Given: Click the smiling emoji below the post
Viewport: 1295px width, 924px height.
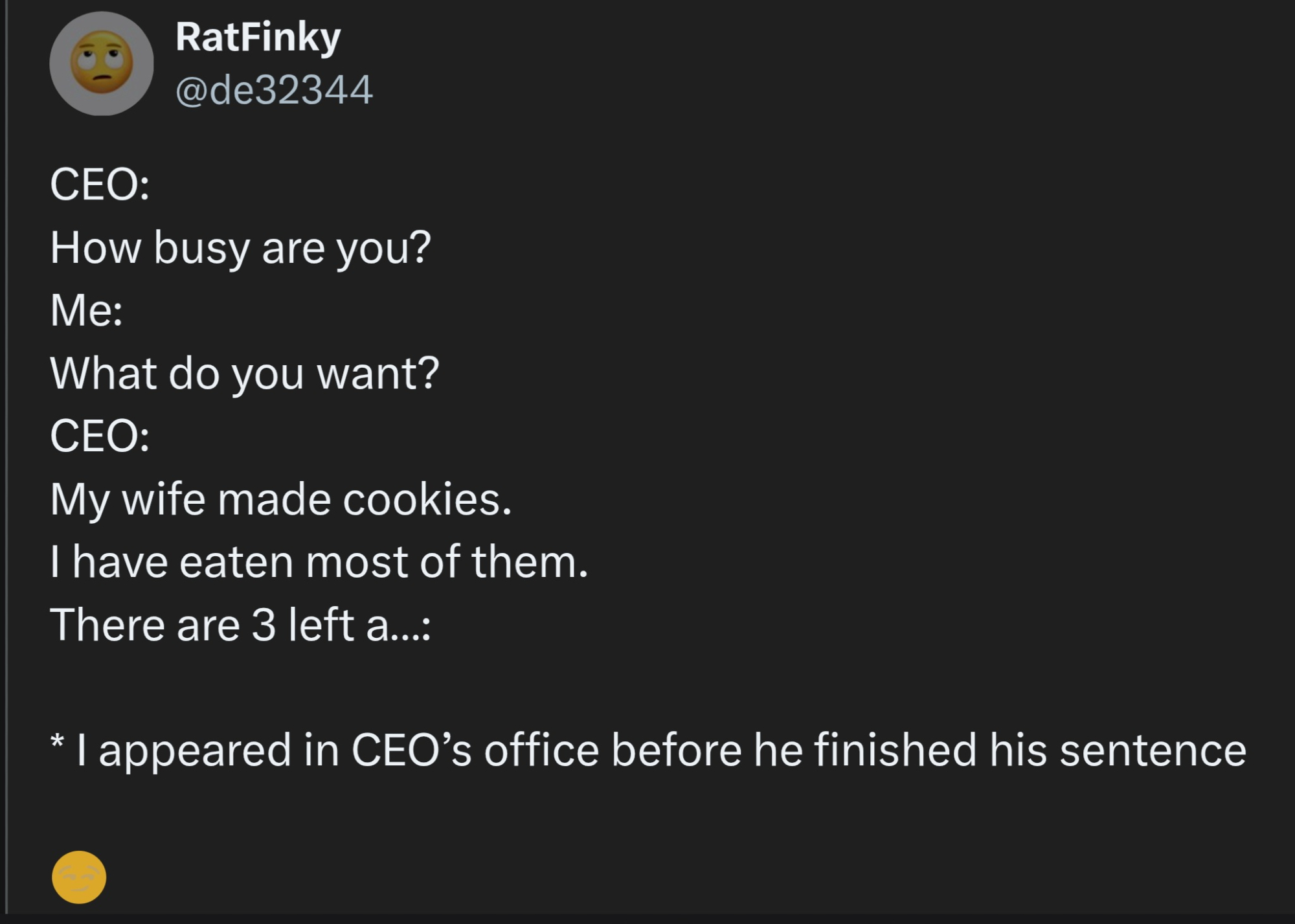Looking at the screenshot, I should pos(79,877).
